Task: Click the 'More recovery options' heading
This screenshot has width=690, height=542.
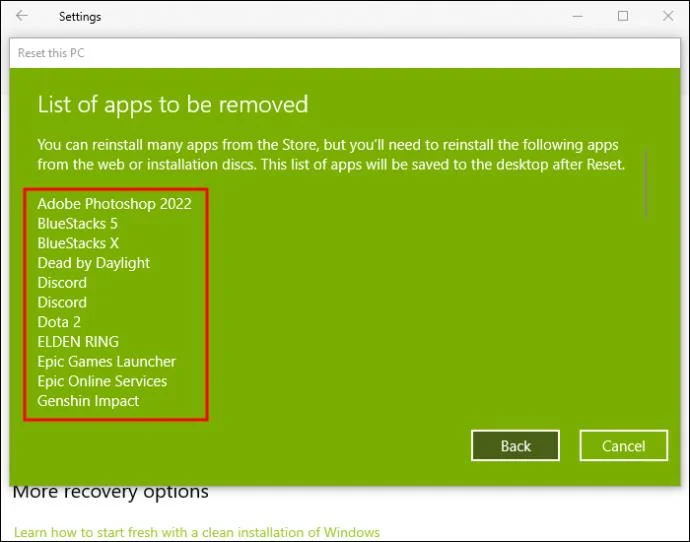Action: coord(110,492)
